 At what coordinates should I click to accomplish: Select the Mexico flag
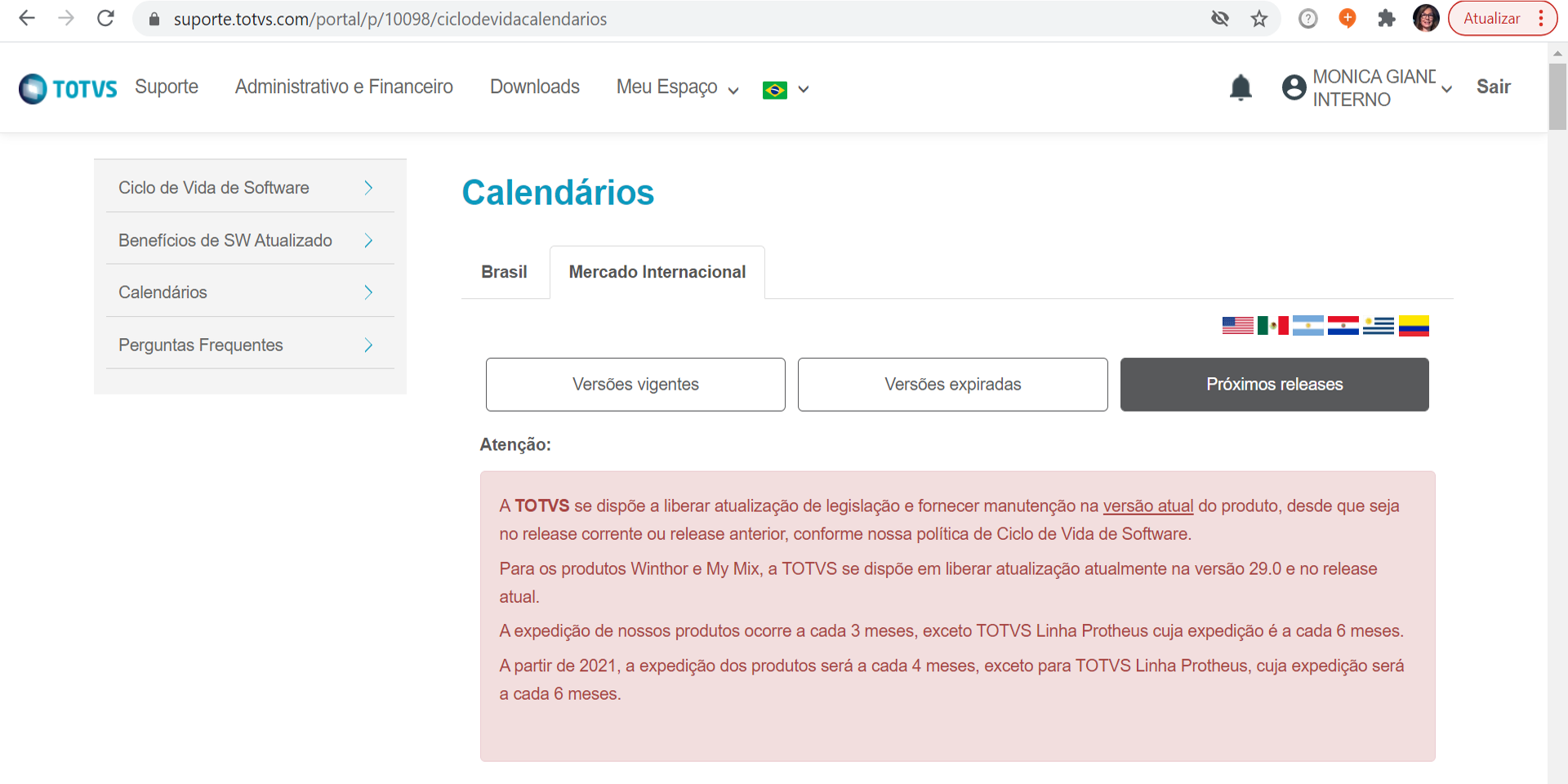point(1273,326)
